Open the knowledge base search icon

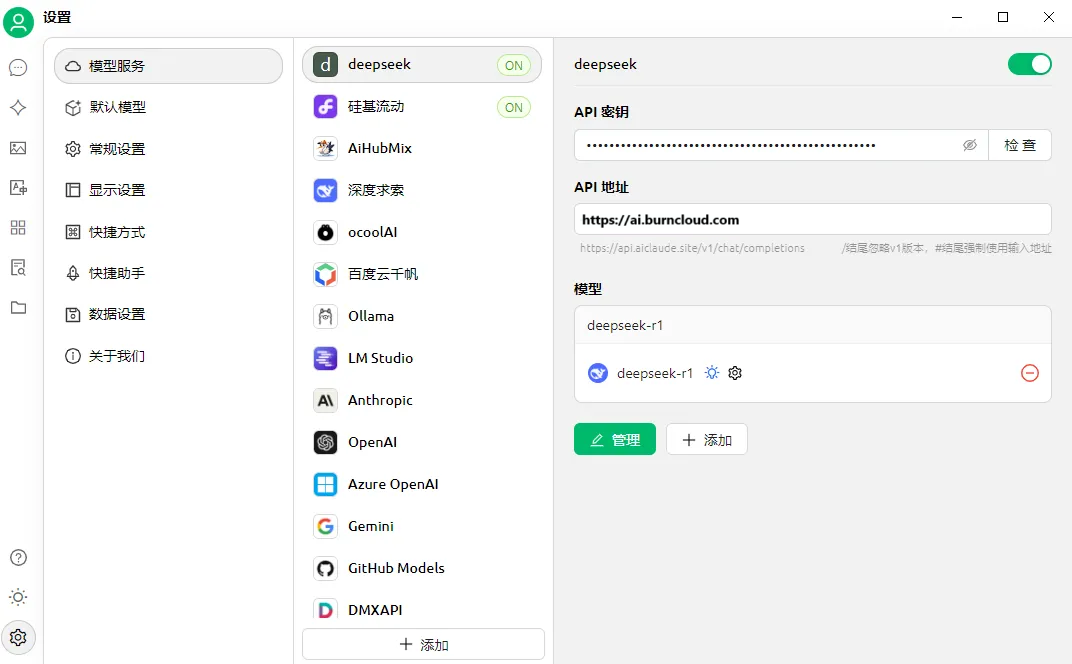[18, 268]
